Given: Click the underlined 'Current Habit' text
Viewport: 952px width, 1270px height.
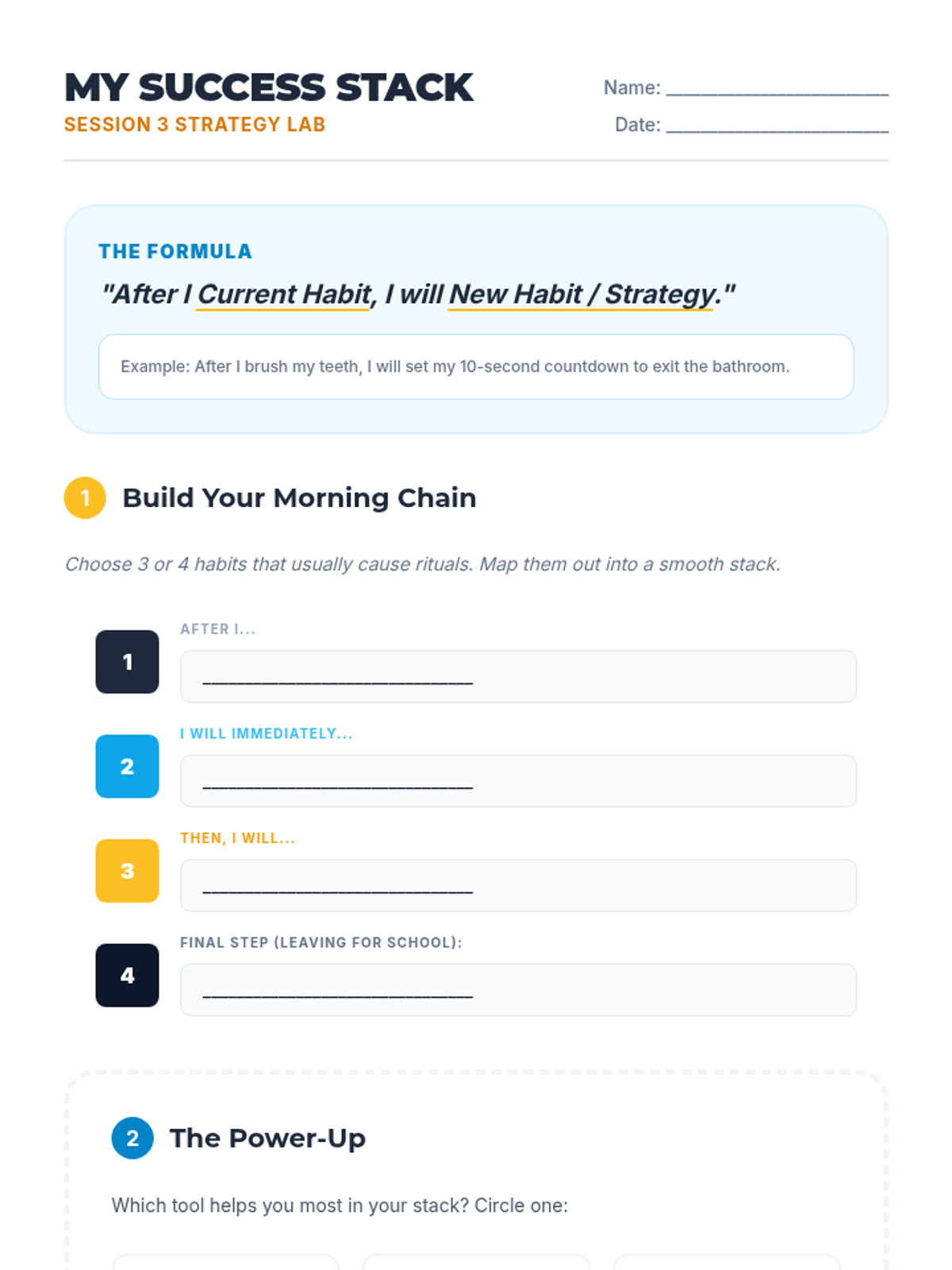Looking at the screenshot, I should point(284,294).
